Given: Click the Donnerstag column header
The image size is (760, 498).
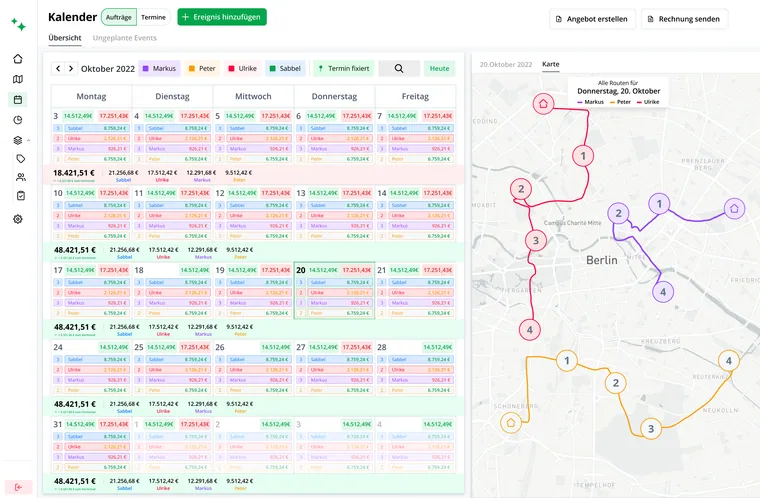Looking at the screenshot, I should [x=334, y=96].
